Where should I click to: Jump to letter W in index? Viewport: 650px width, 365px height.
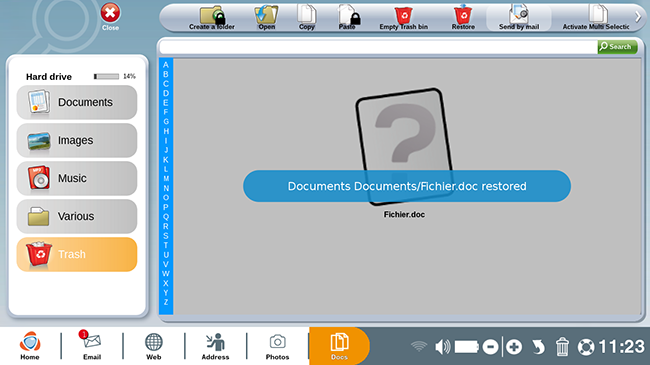click(x=166, y=274)
